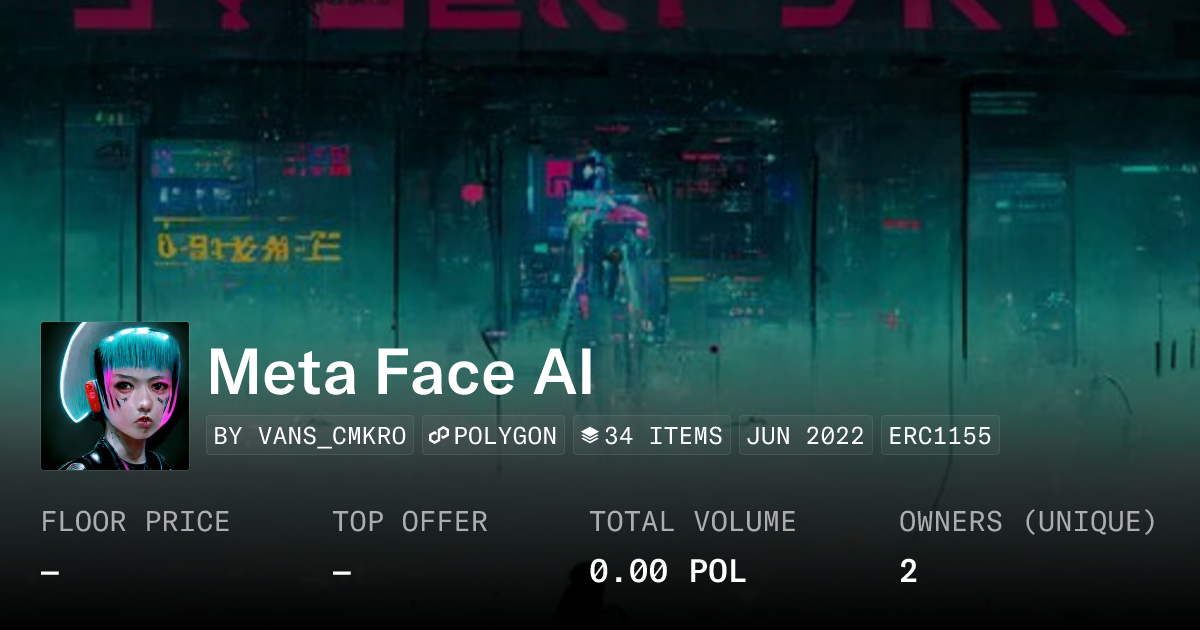Screen dimensions: 1200x630
Task: Select the dash value under TOP OFFER
Action: 342,573
